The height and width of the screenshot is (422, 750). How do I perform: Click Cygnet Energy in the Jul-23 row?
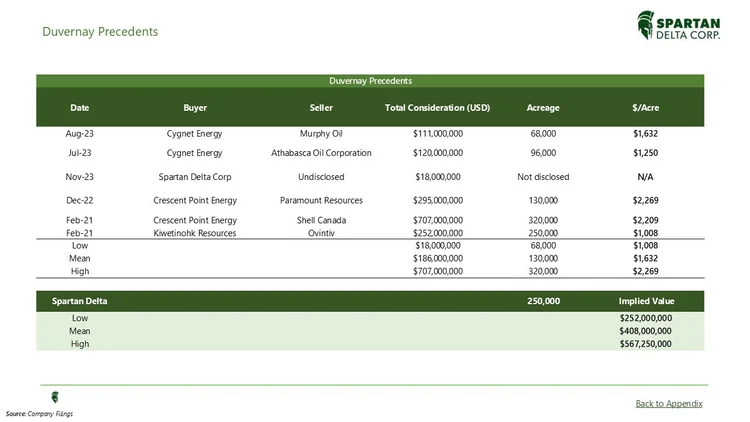(194, 153)
